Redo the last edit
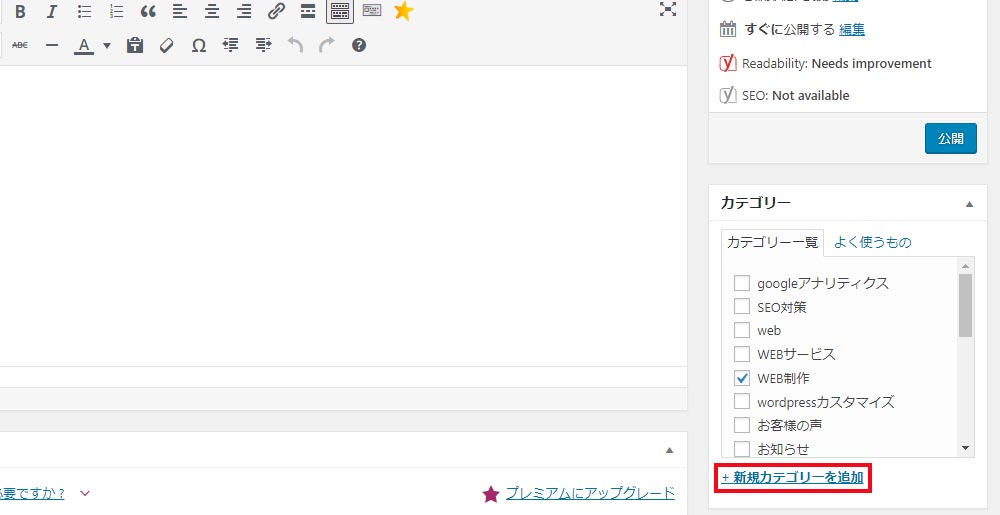 [x=327, y=45]
